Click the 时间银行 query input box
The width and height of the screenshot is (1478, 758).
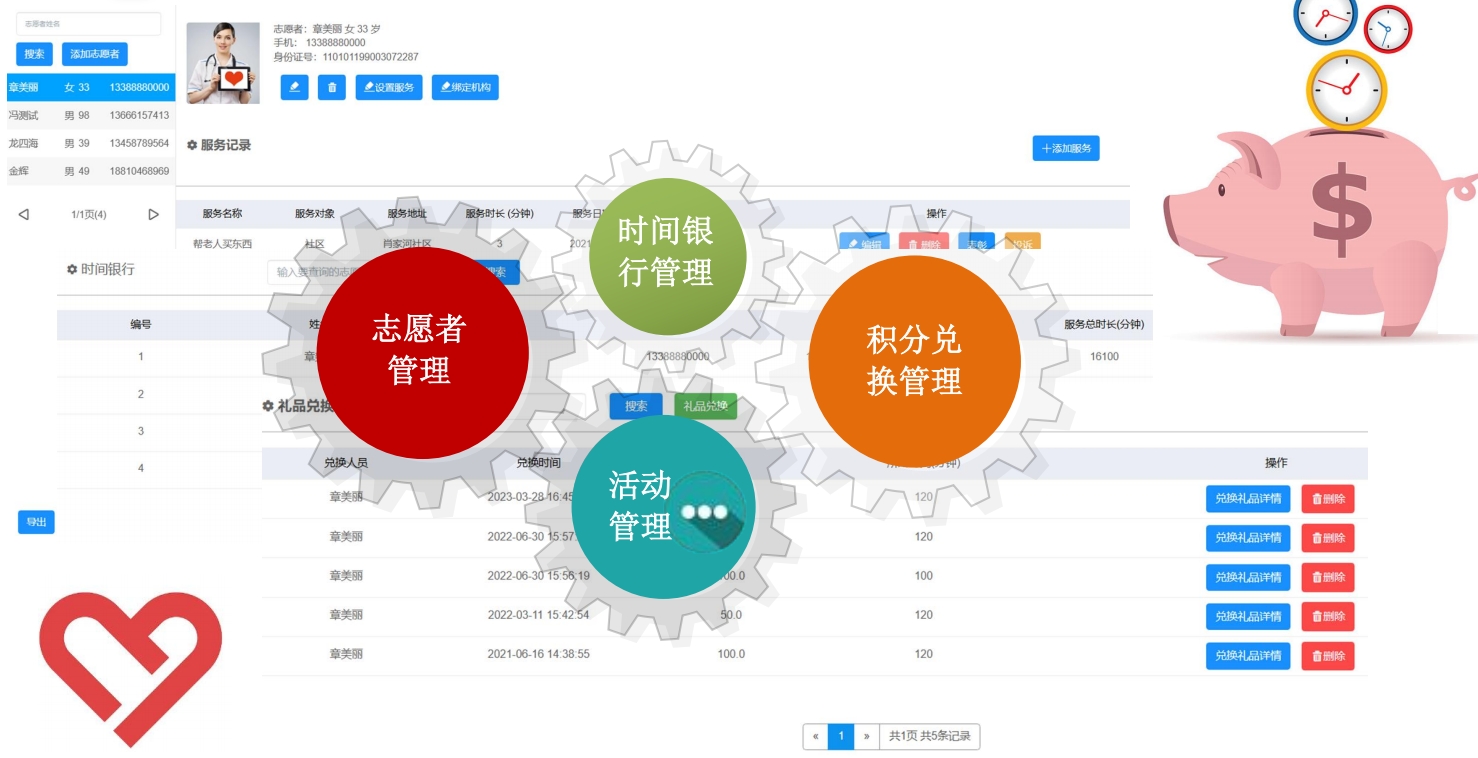point(365,272)
